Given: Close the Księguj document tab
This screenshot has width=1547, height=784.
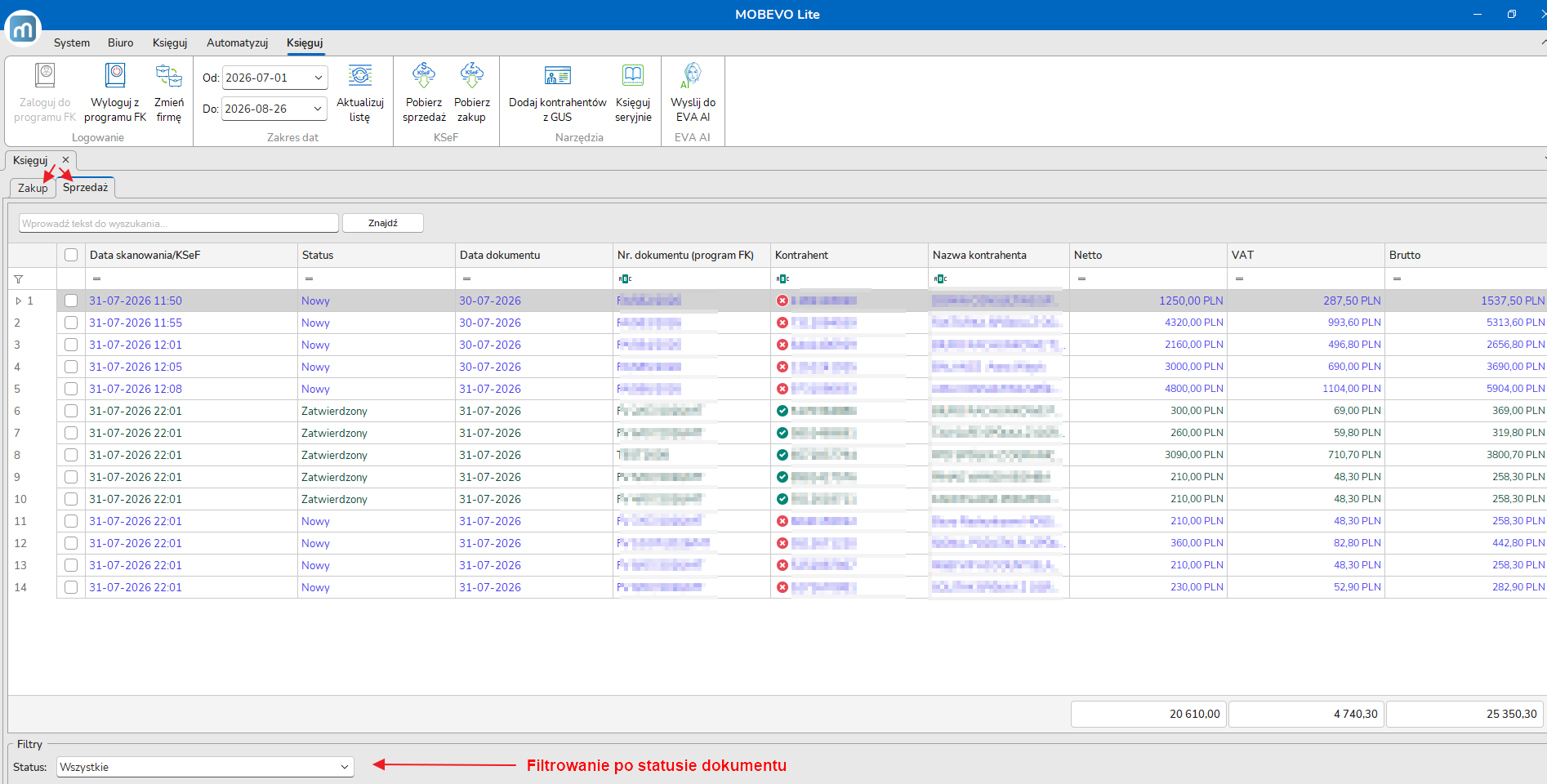Looking at the screenshot, I should [x=65, y=160].
